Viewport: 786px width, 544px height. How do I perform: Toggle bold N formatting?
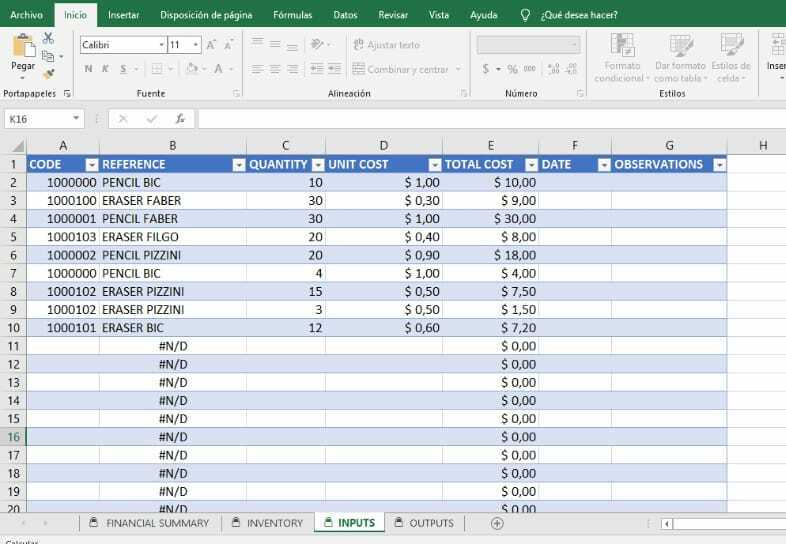tap(88, 69)
